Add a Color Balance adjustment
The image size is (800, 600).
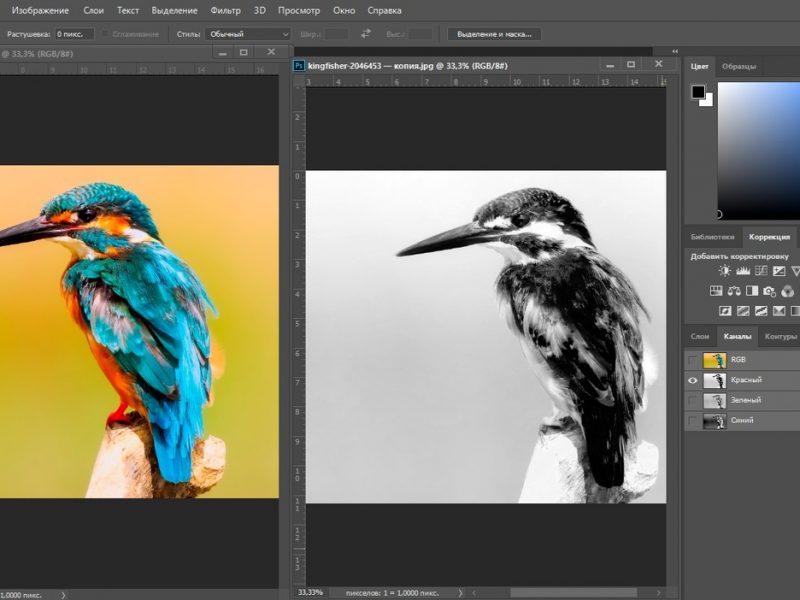point(733,291)
